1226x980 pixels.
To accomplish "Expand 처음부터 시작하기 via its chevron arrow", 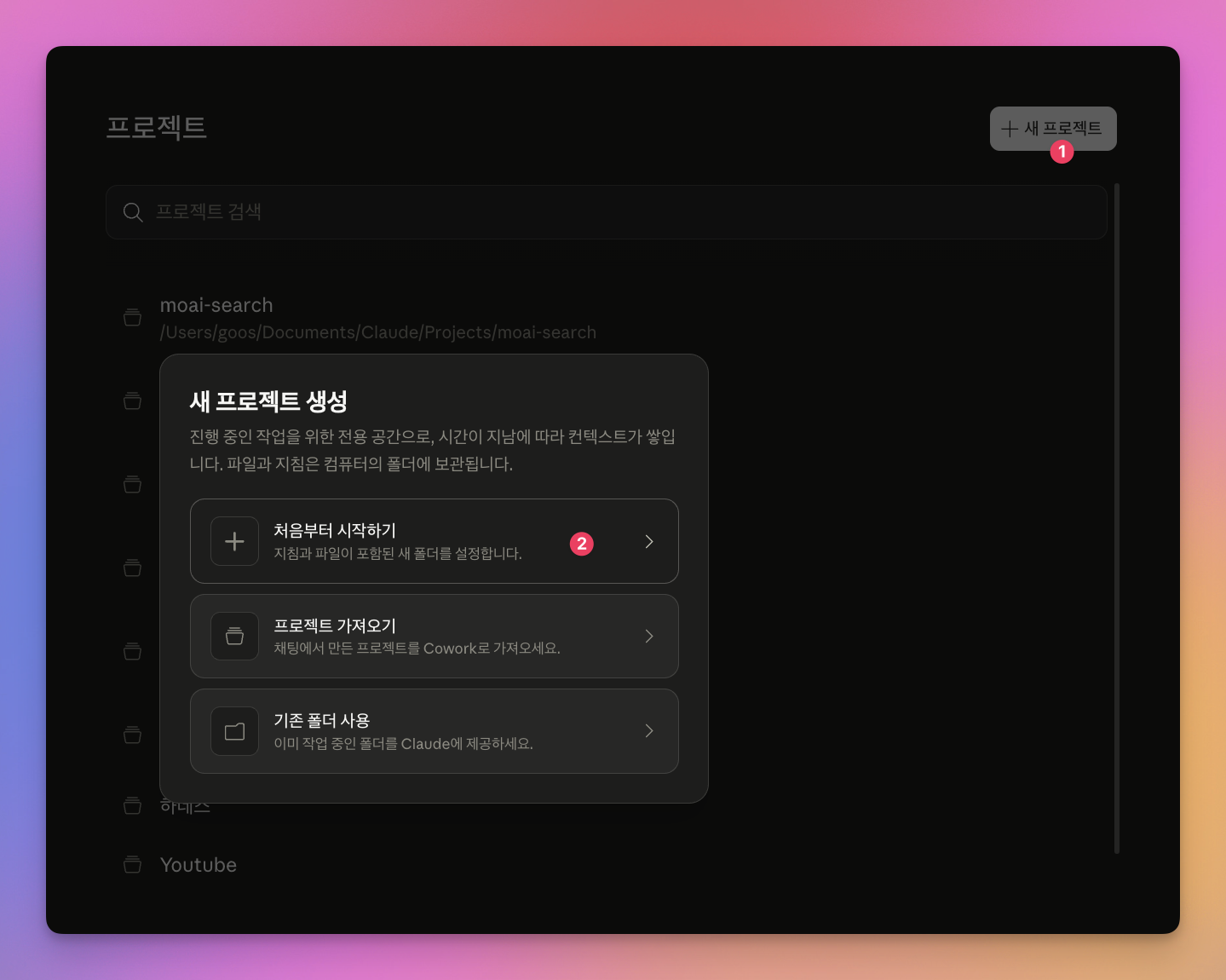I will coord(649,541).
